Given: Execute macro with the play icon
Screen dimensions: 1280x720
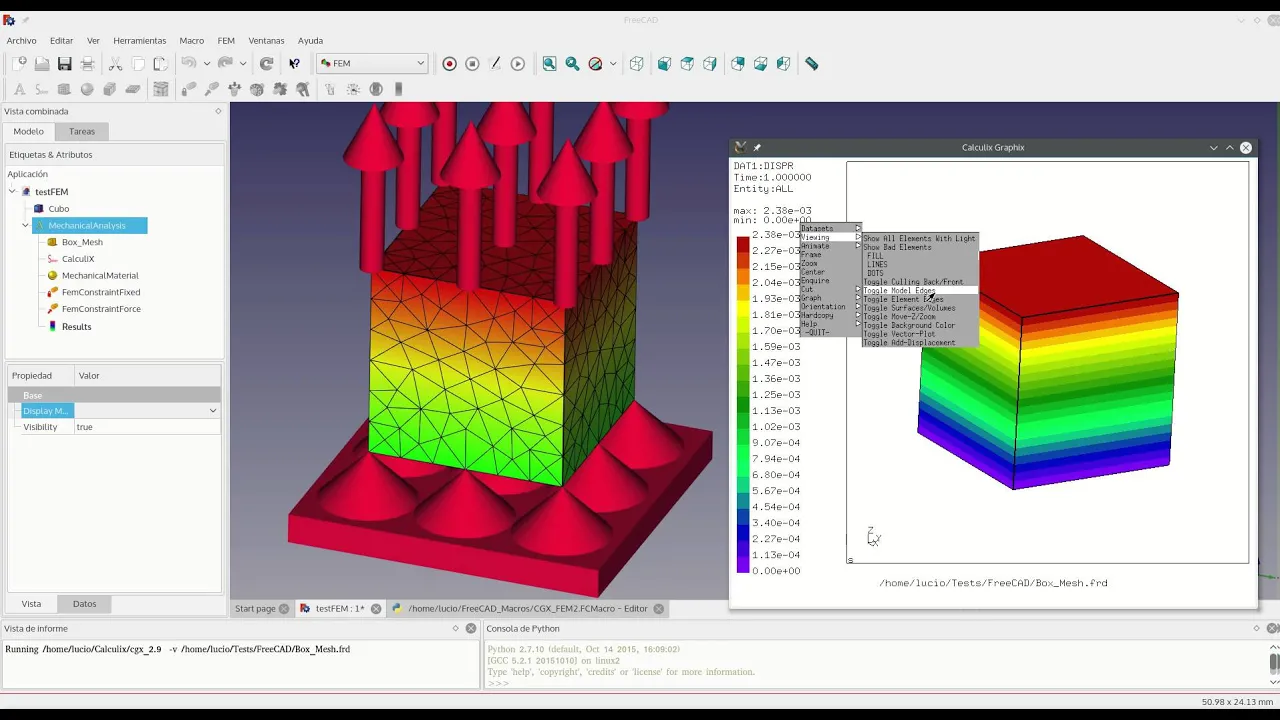Looking at the screenshot, I should point(518,63).
